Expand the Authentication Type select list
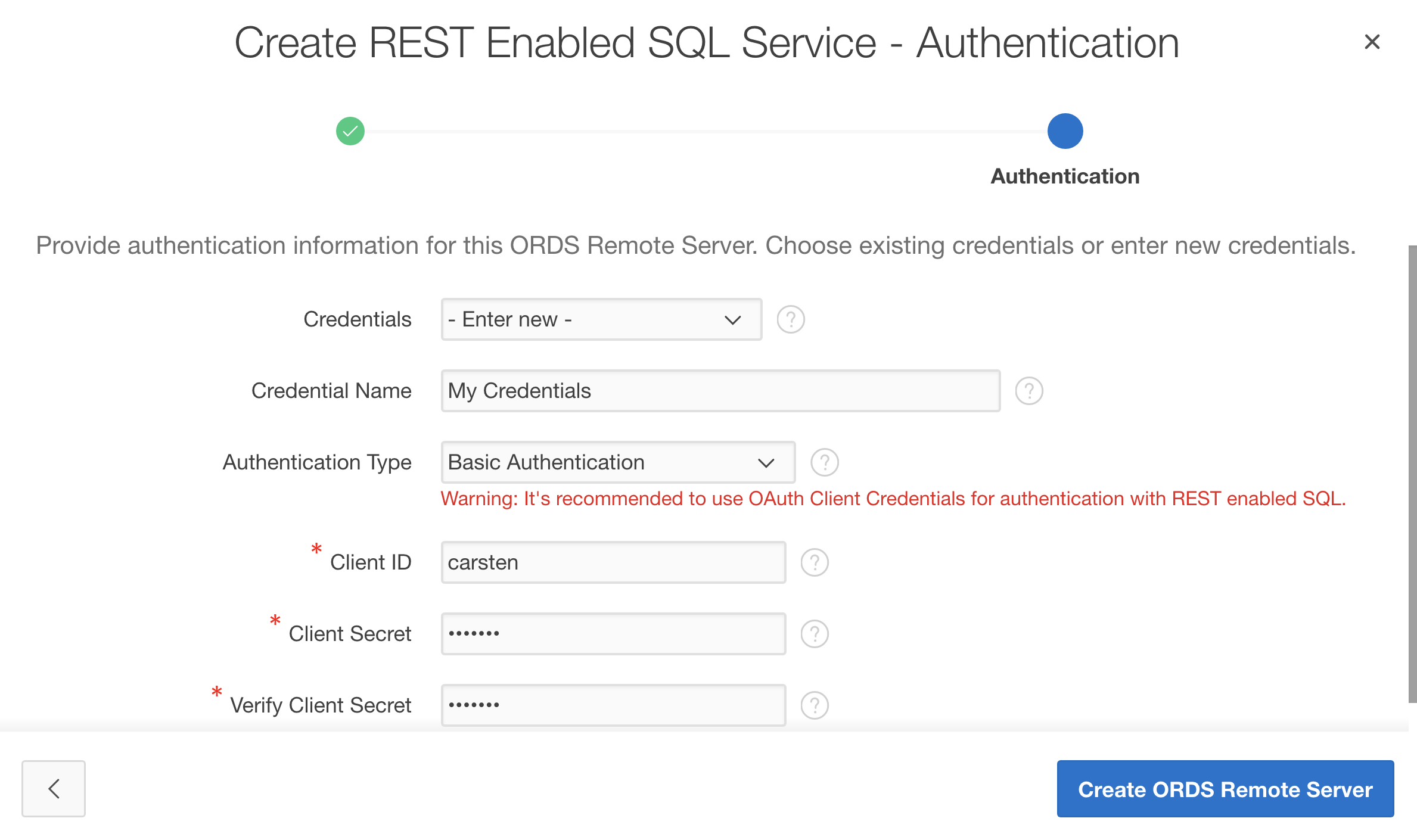 617,462
